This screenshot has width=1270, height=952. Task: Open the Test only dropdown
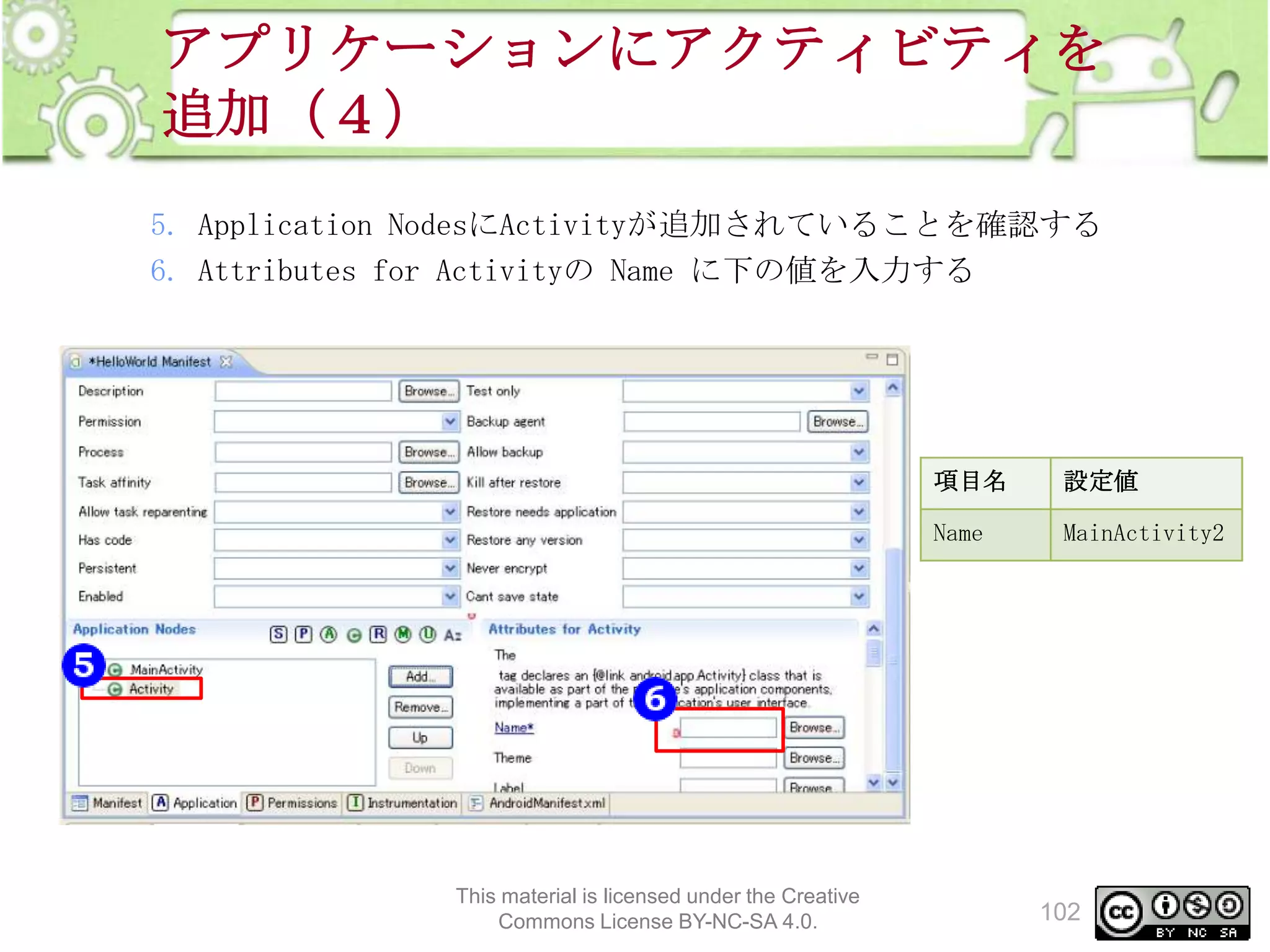click(x=859, y=391)
